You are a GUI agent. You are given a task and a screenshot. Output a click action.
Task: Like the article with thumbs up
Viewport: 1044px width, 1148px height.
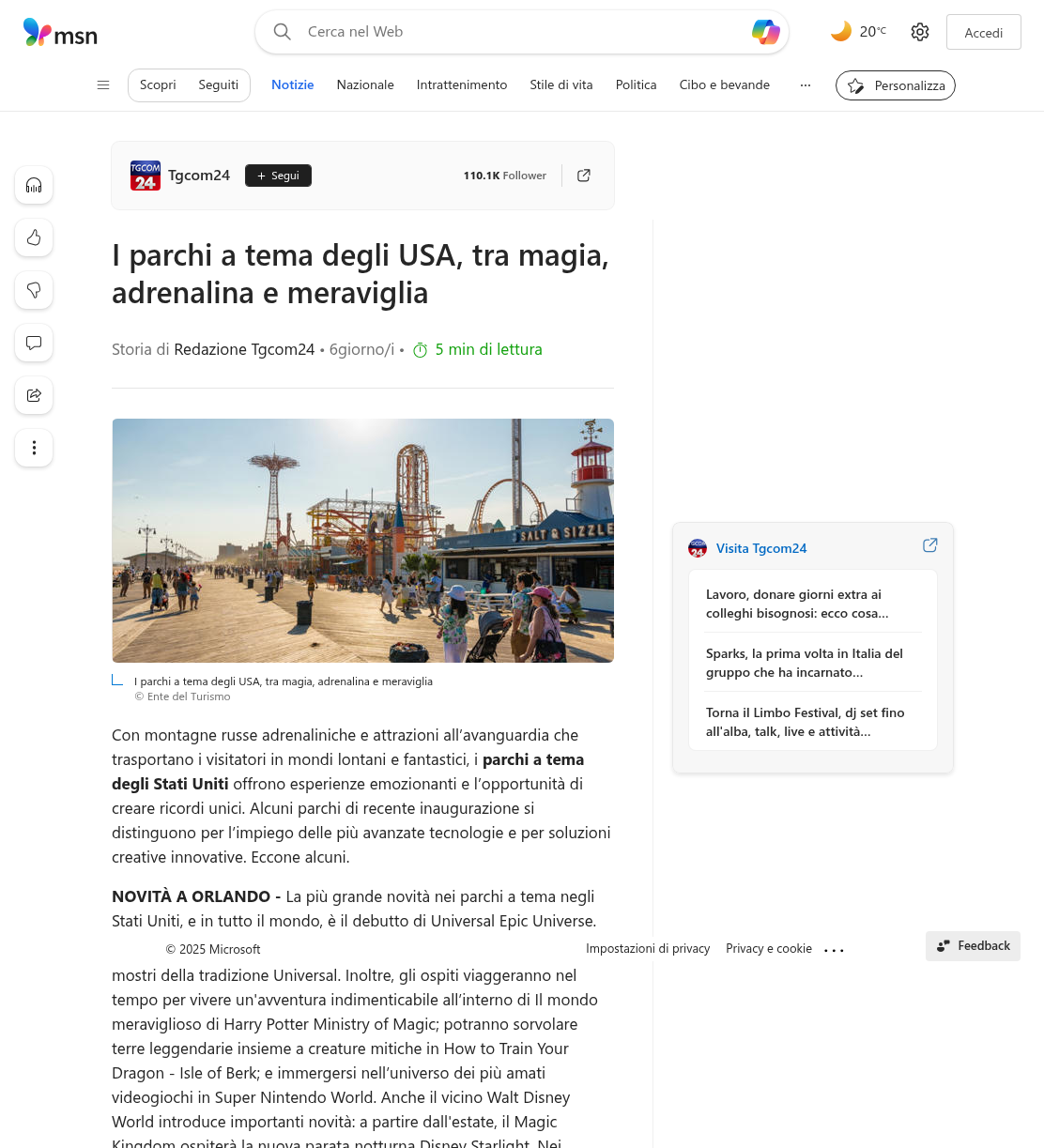[34, 237]
